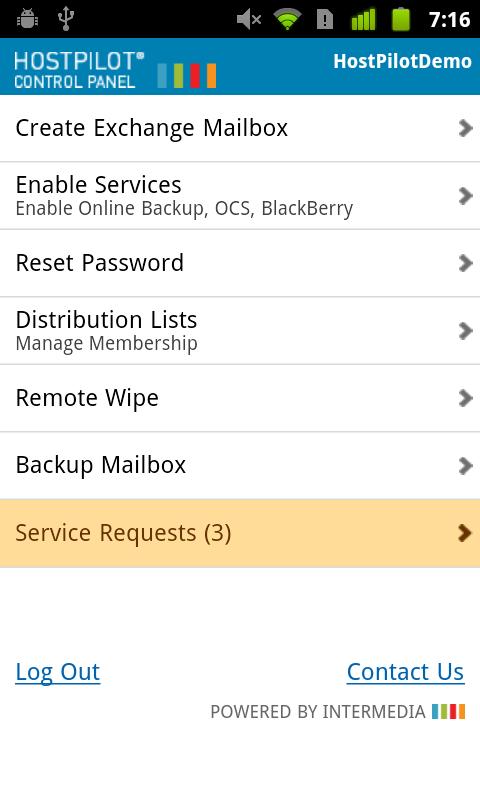The height and width of the screenshot is (800, 480).
Task: Click the Contact Us link
Action: click(406, 672)
